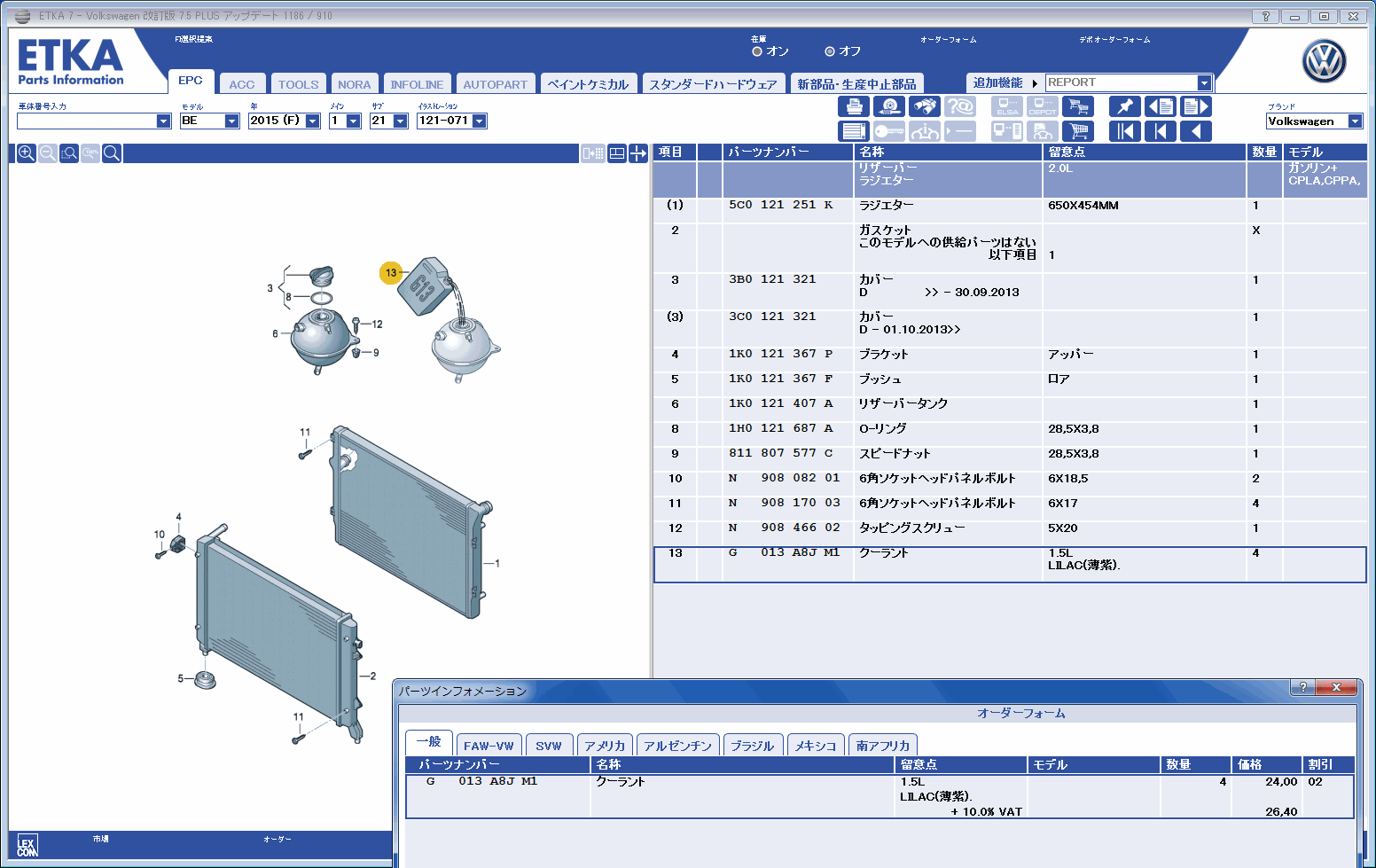Image resolution: width=1376 pixels, height=868 pixels.
Task: Open the parts list view icon
Action: tap(853, 131)
